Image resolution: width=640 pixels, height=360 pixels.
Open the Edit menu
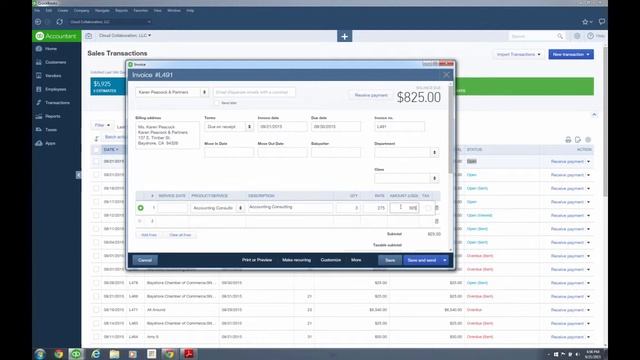pyautogui.click(x=49, y=10)
